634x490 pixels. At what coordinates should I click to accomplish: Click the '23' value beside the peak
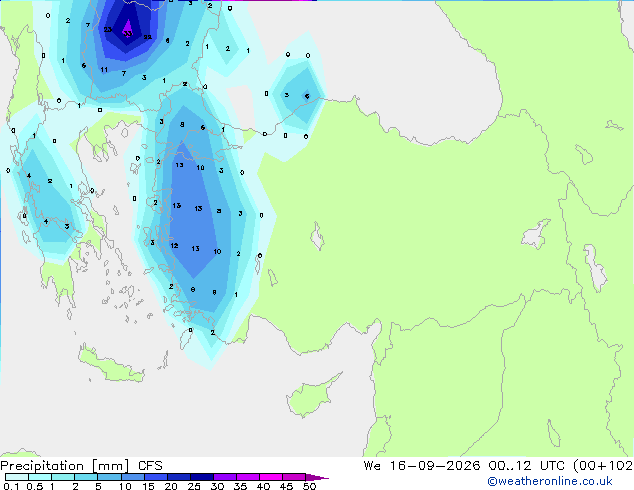tap(108, 30)
